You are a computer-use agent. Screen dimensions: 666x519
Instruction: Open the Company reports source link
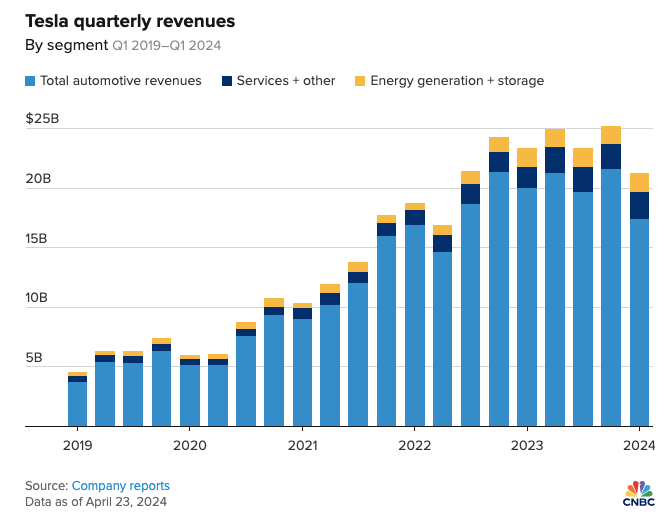tap(121, 485)
